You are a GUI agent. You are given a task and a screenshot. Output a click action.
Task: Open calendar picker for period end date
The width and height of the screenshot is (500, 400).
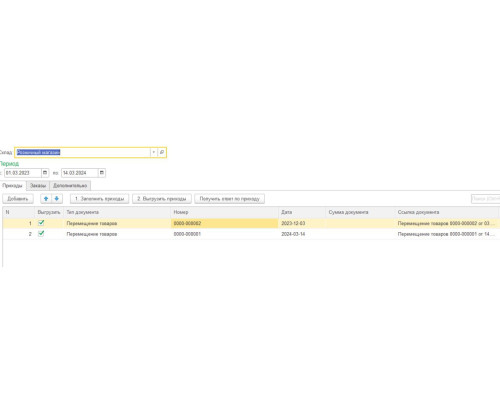[x=102, y=173]
